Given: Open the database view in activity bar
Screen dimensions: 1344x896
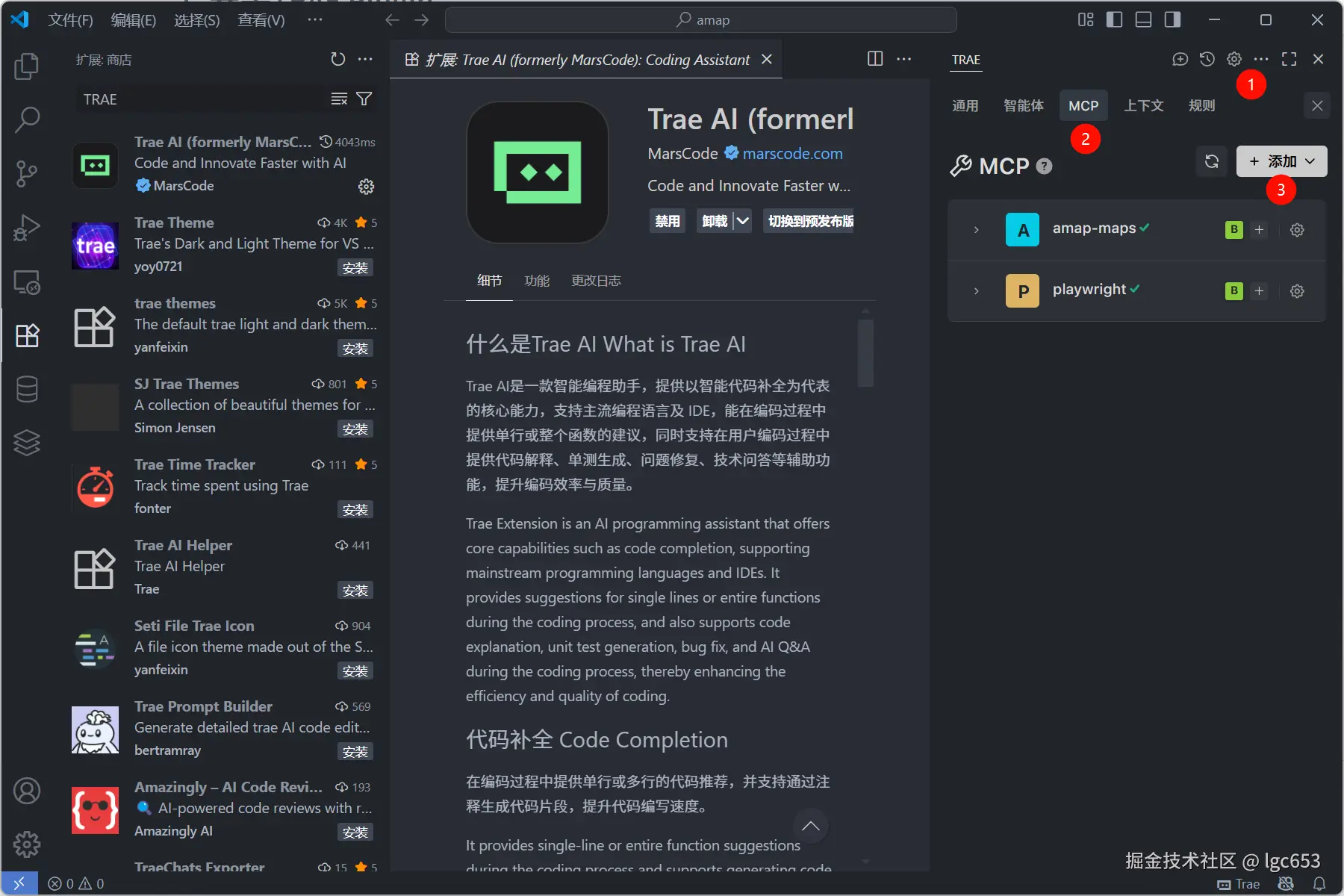Looking at the screenshot, I should pyautogui.click(x=27, y=389).
